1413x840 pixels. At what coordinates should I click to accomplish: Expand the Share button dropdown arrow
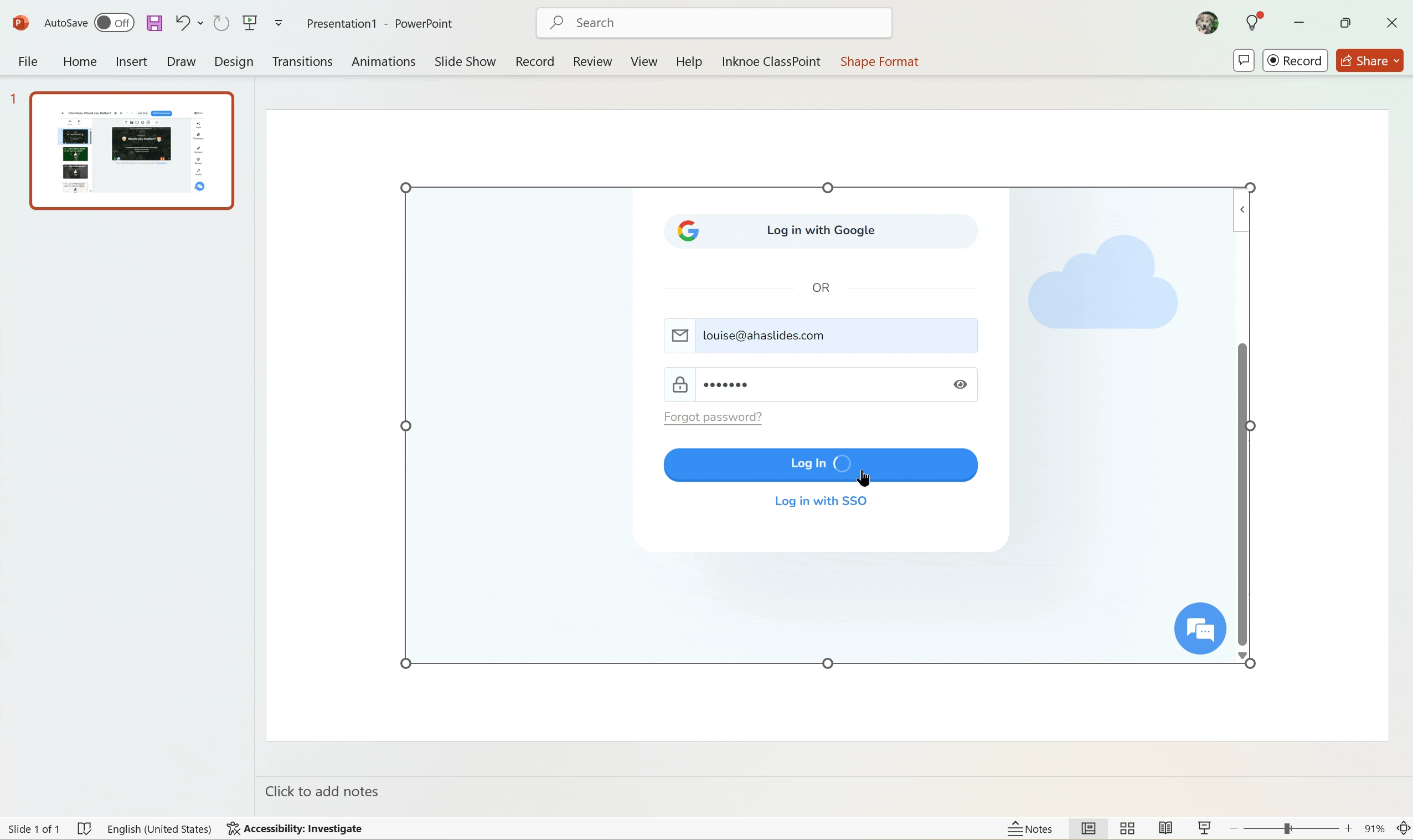click(x=1396, y=60)
